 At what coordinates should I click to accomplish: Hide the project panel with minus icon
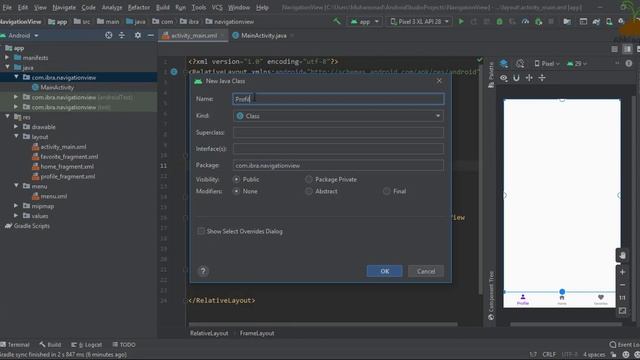point(151,36)
